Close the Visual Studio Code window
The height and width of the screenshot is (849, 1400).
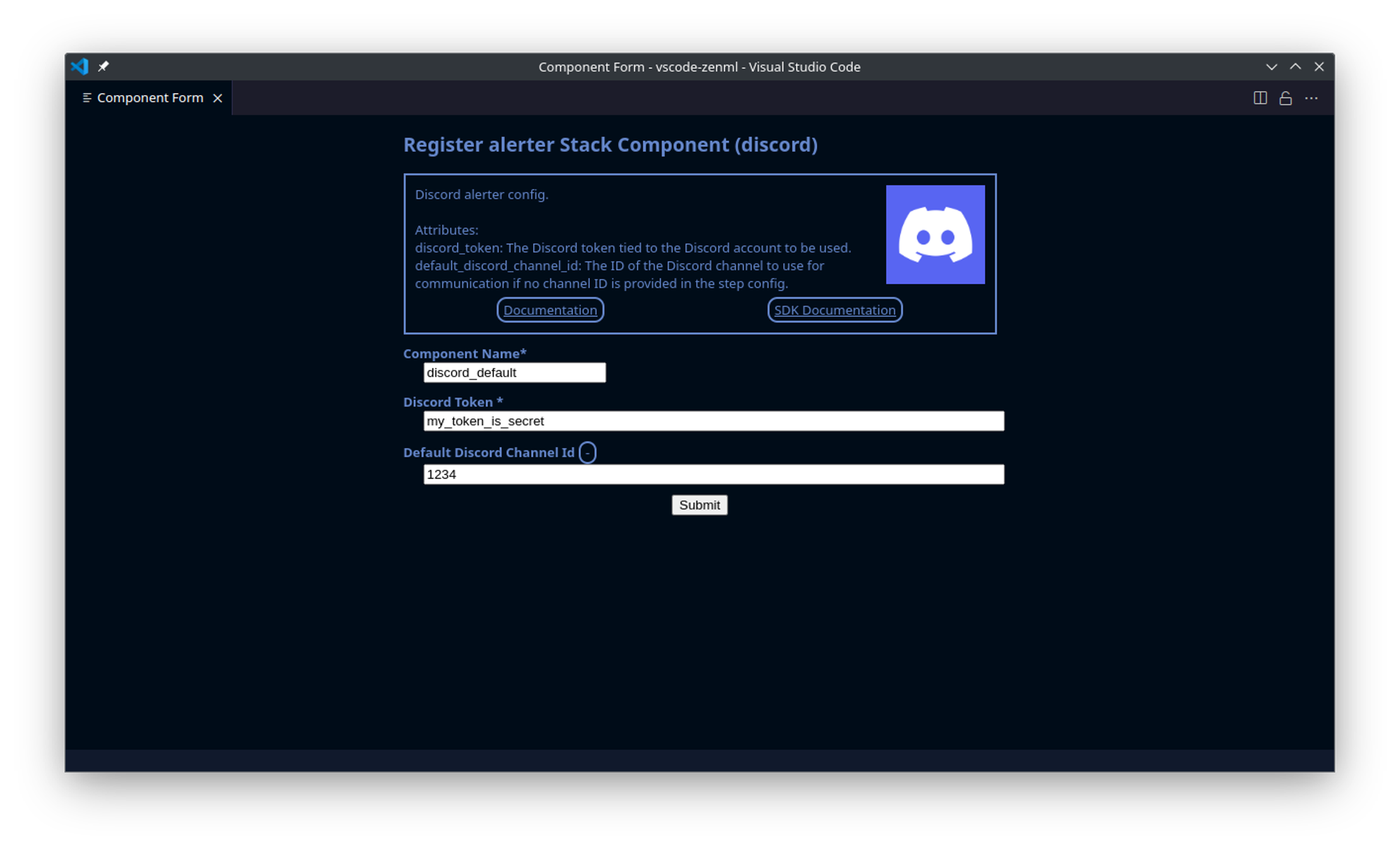click(1319, 66)
